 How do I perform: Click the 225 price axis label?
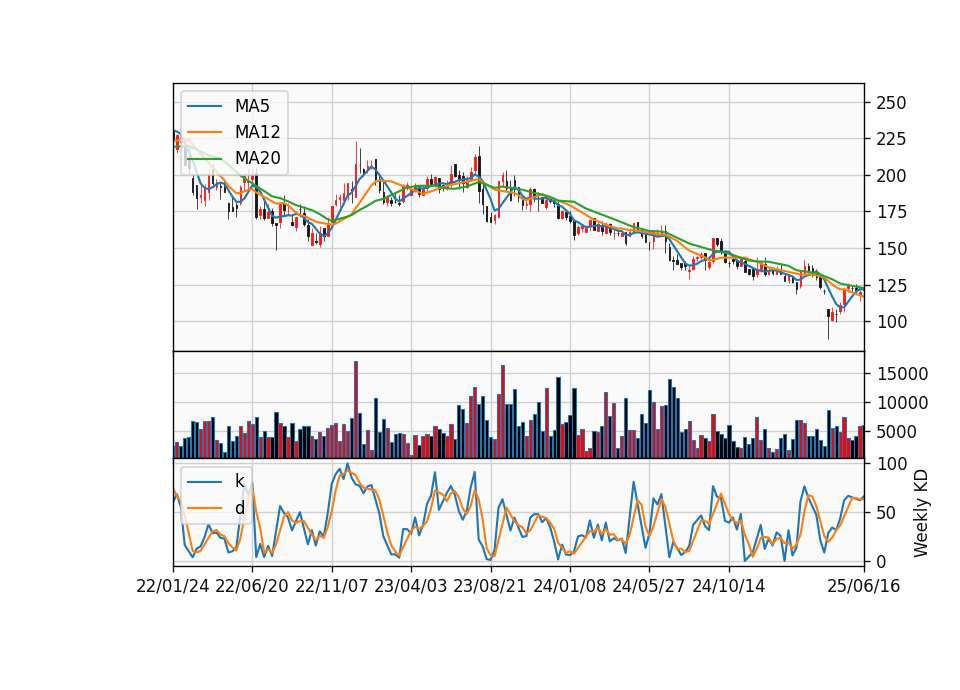point(891,139)
